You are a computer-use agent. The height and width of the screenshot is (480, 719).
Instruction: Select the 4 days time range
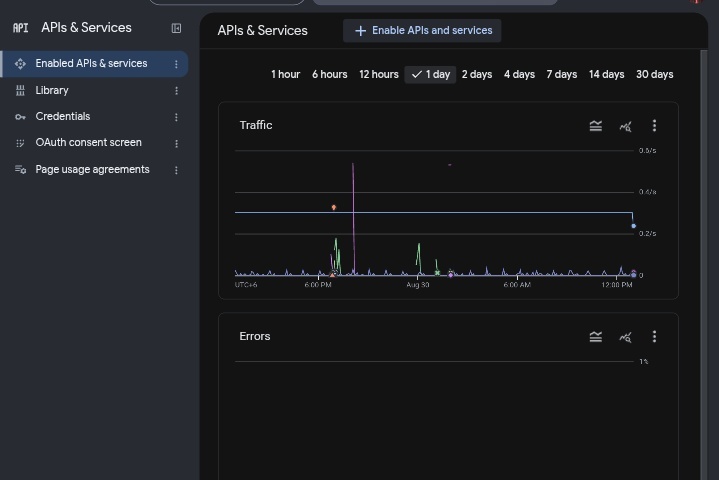pos(519,74)
